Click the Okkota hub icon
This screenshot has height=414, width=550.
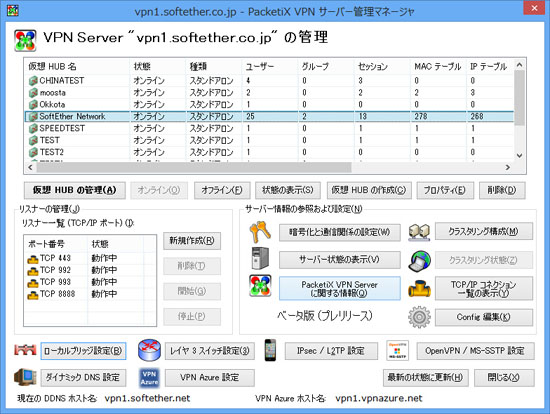tap(33, 105)
